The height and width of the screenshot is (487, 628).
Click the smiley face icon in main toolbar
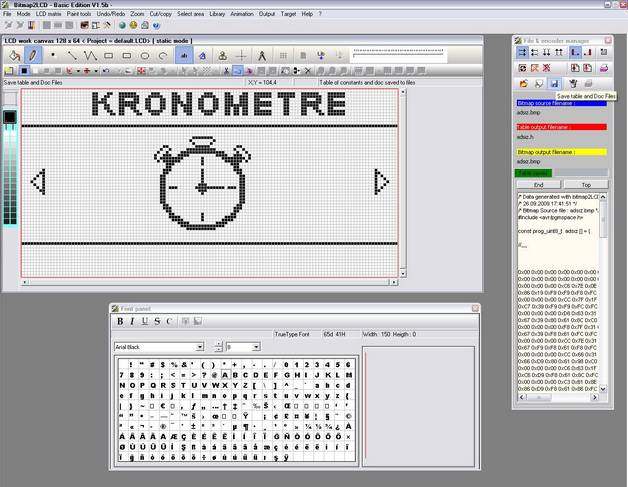tap(133, 25)
